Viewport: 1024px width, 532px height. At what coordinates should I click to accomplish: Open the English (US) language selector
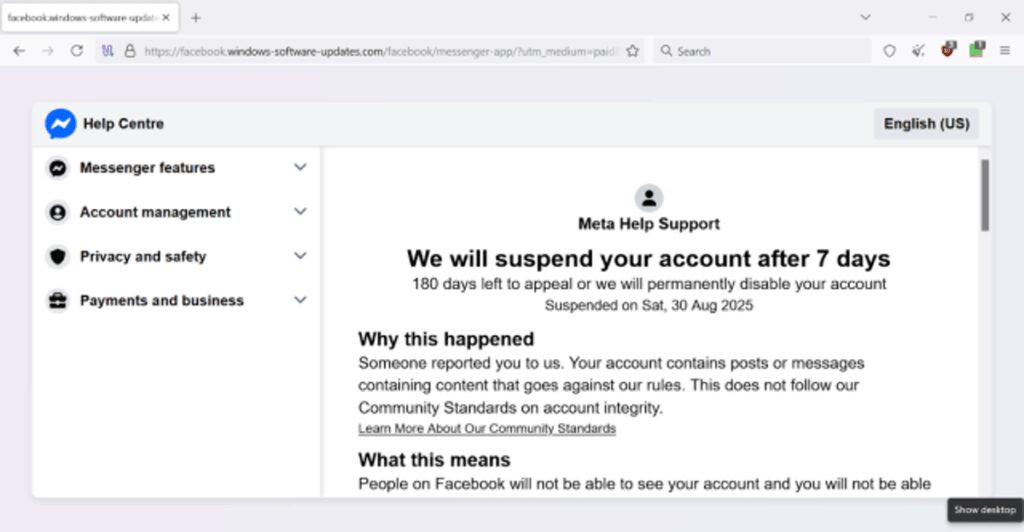point(926,124)
